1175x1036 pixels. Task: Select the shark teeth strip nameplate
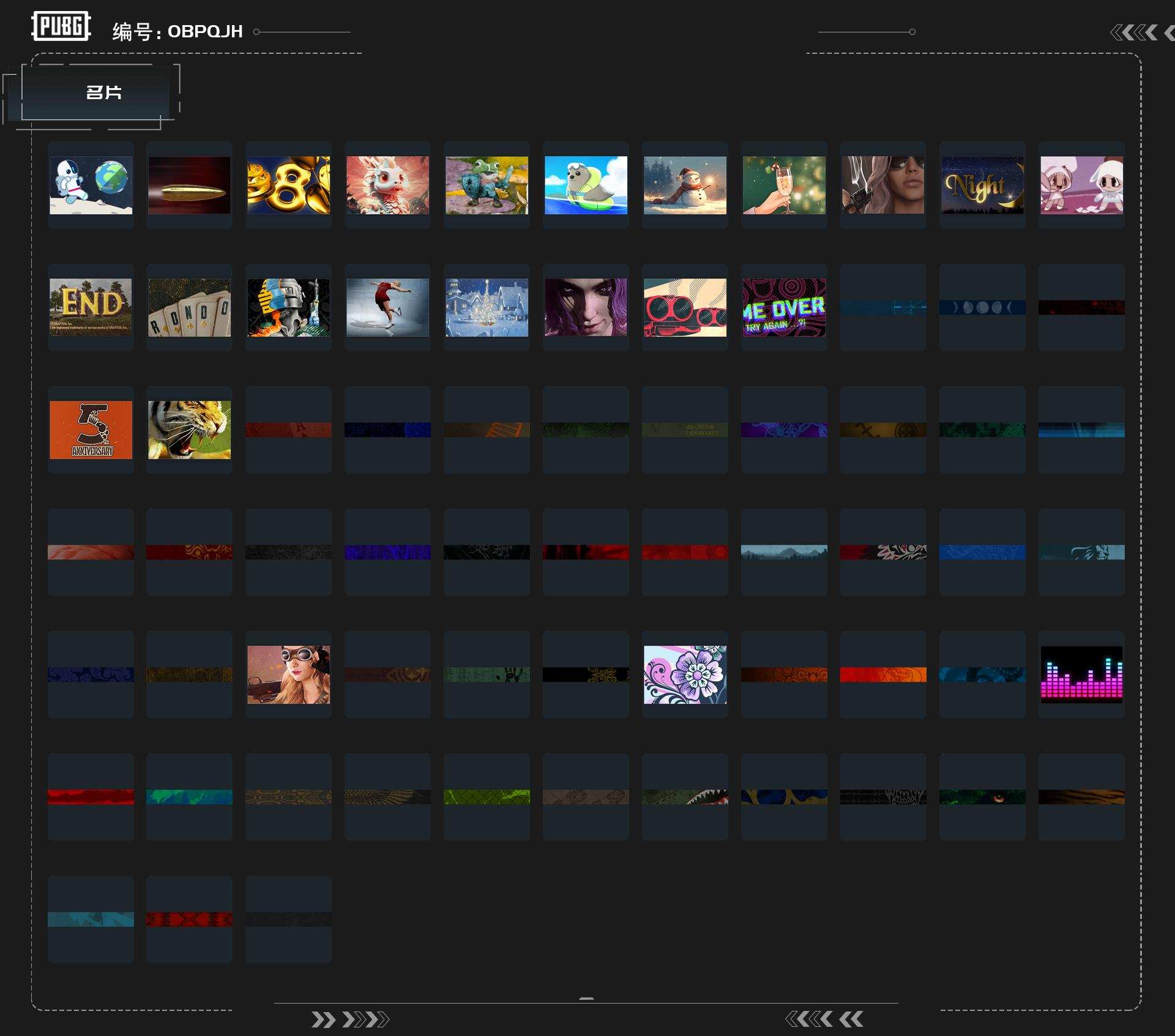685,797
